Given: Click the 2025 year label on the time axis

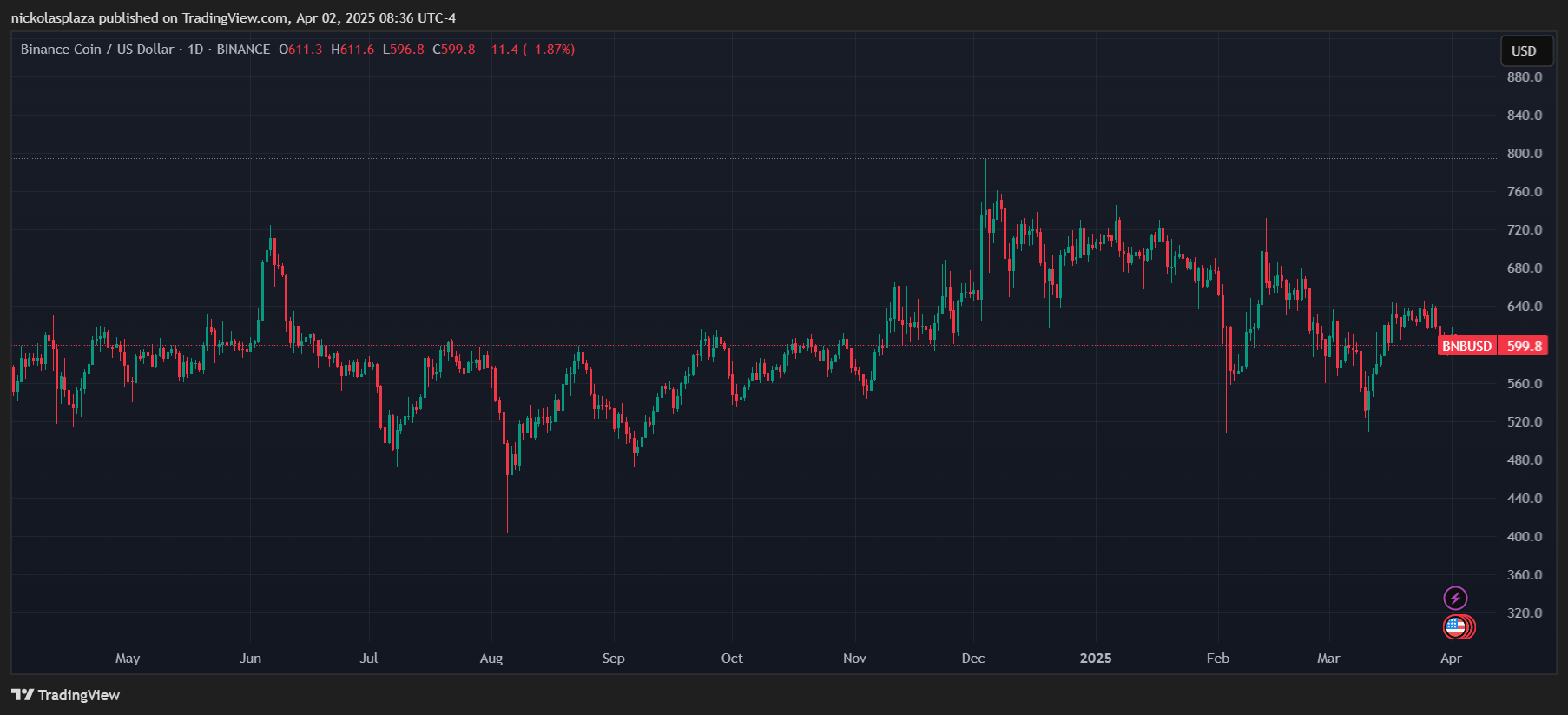Looking at the screenshot, I should point(1096,659).
